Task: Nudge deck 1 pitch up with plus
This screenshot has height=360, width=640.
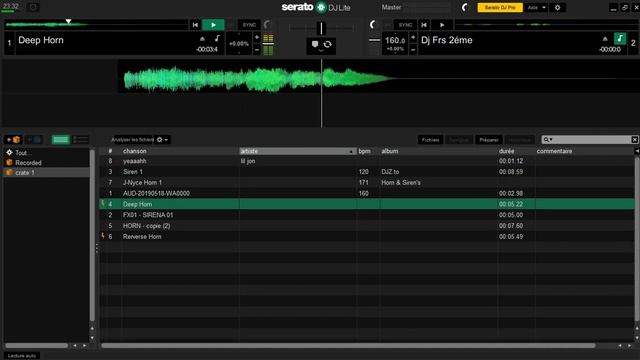Action: tap(257, 38)
